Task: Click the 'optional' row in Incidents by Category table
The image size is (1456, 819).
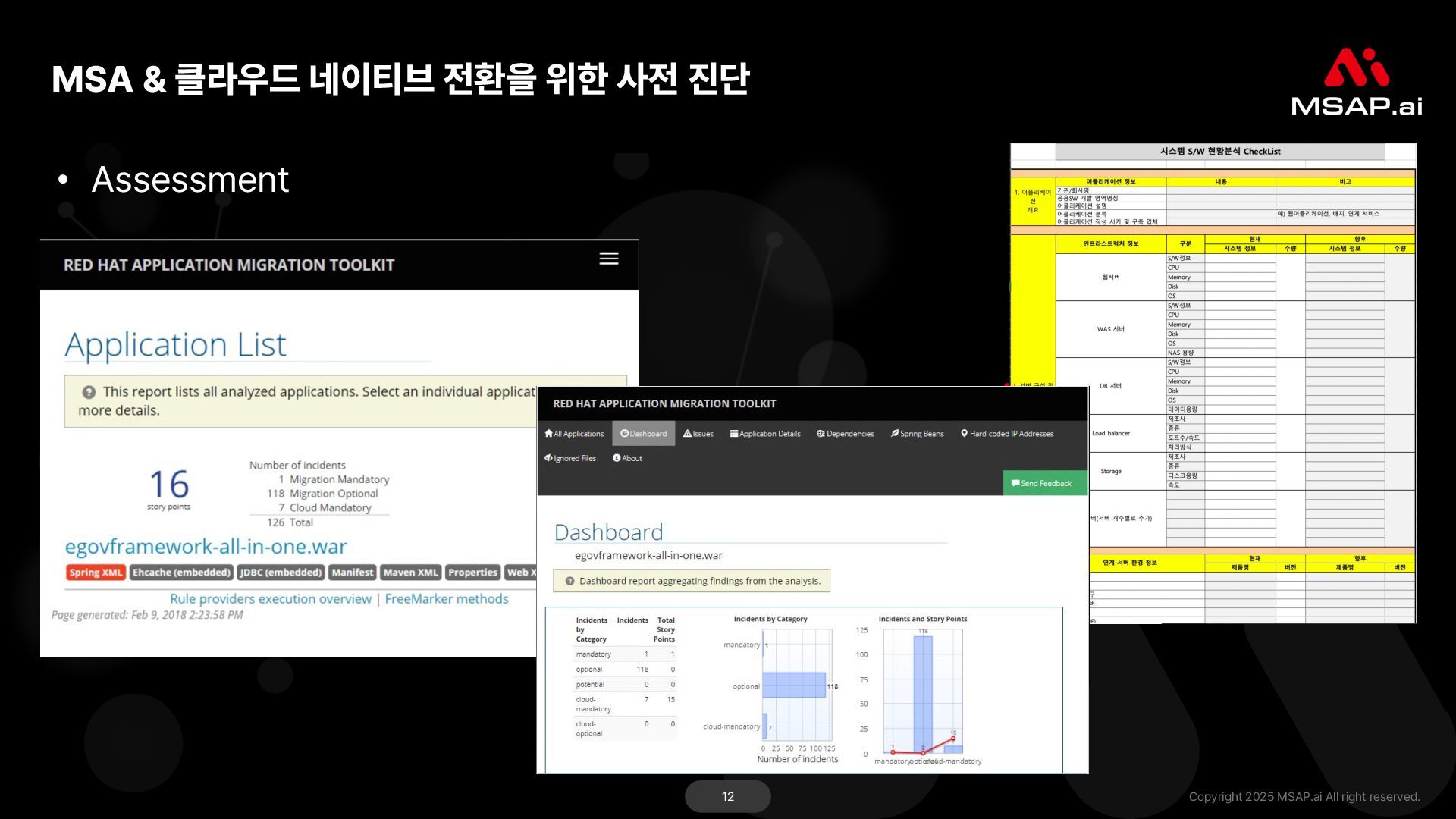Action: [626, 669]
